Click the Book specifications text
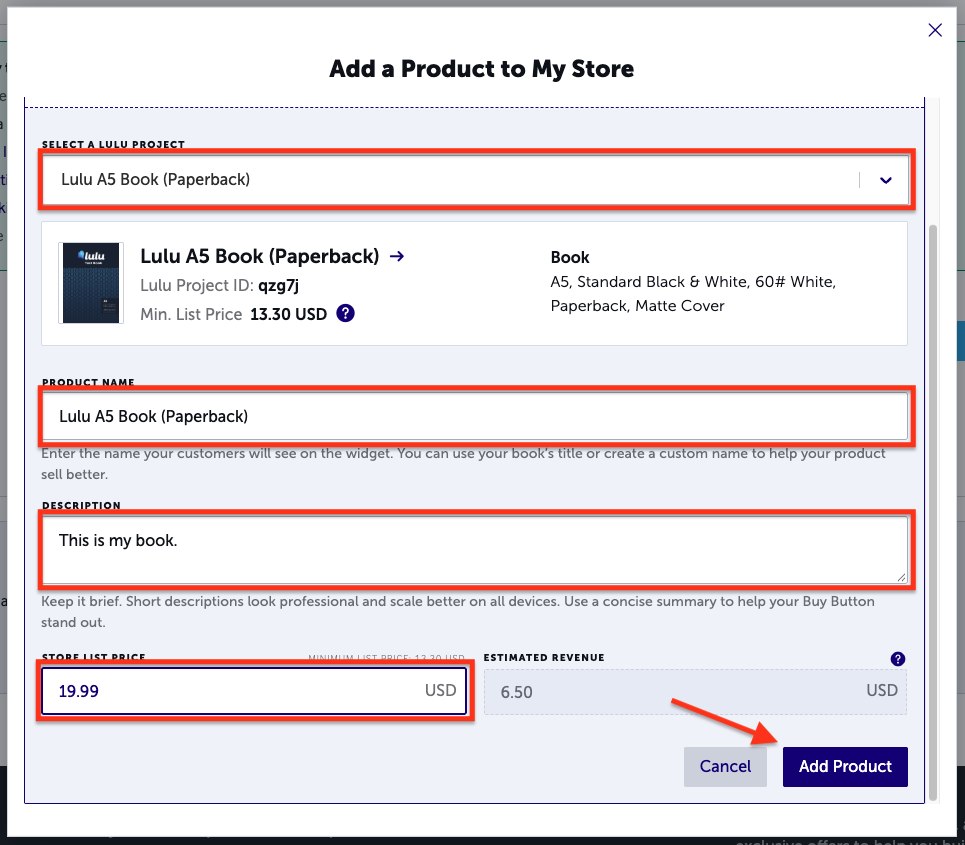Screen dimensions: 965x845 pyautogui.click(x=693, y=294)
